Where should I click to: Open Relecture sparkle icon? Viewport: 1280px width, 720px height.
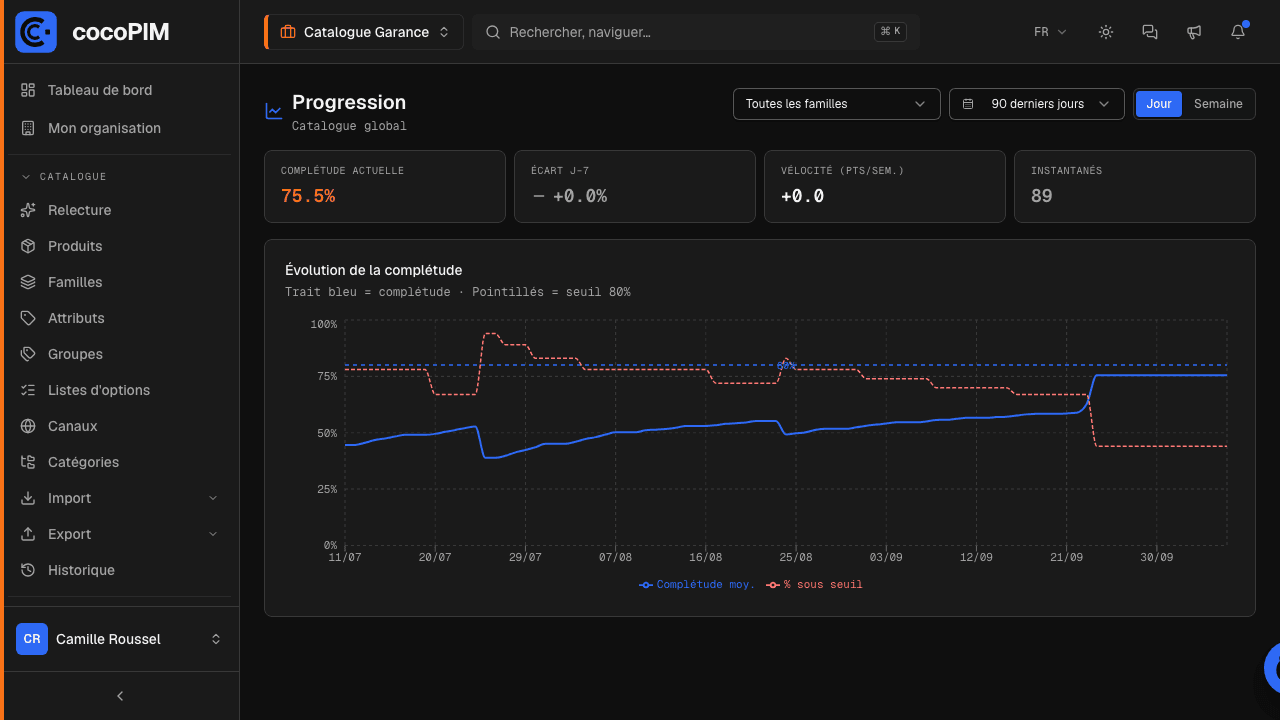tap(28, 210)
